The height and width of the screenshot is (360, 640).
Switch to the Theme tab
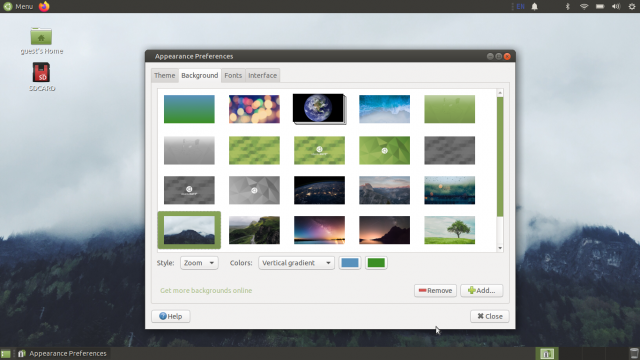[164, 76]
